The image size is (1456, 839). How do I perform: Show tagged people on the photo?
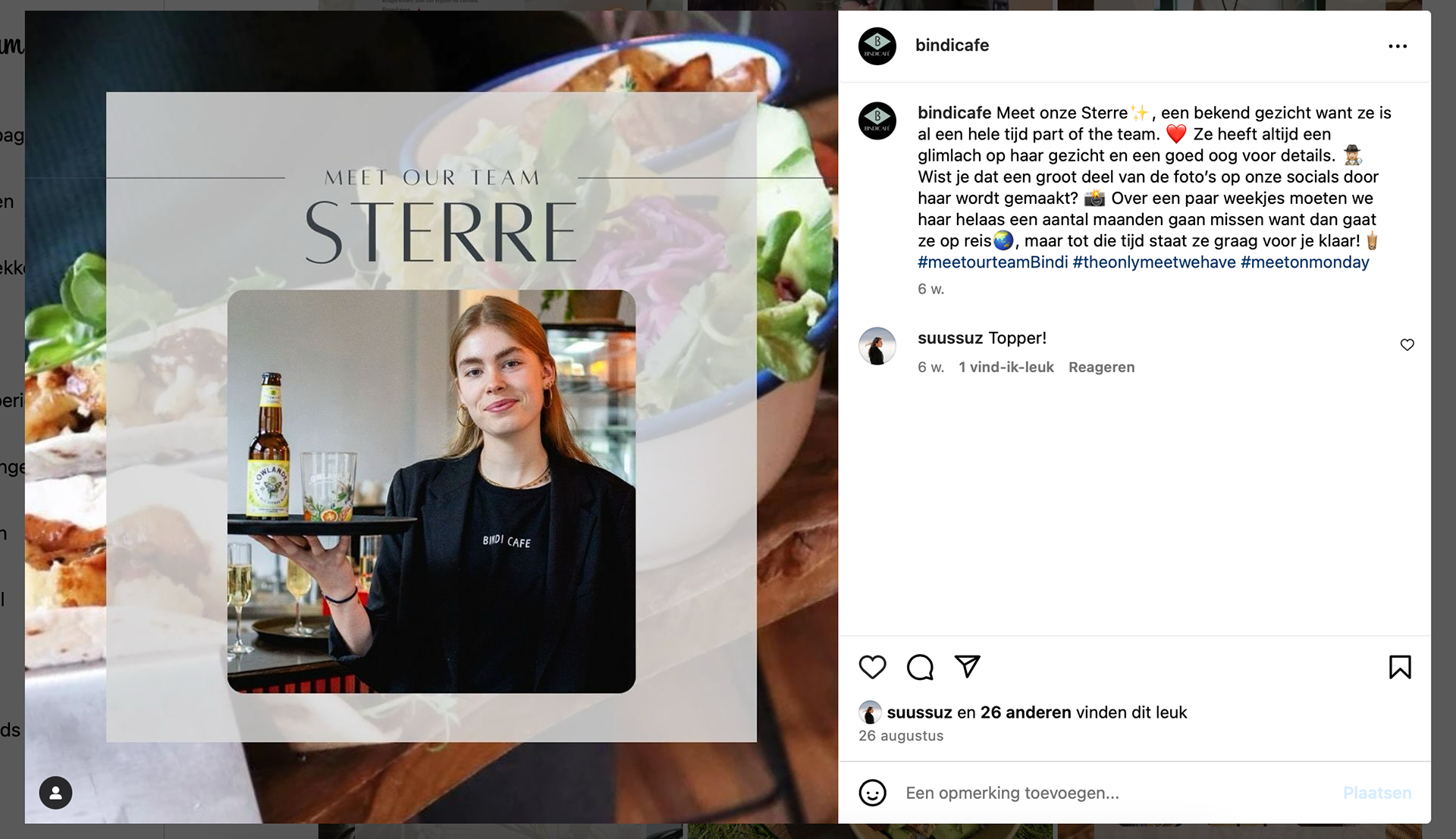[x=55, y=793]
